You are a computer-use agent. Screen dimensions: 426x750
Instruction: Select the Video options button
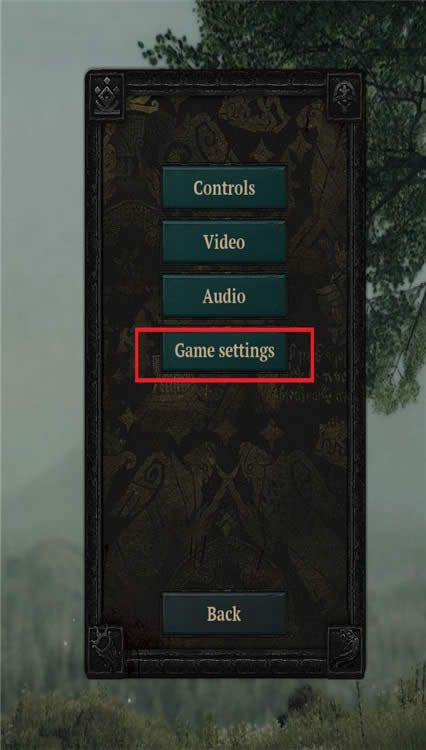224,242
